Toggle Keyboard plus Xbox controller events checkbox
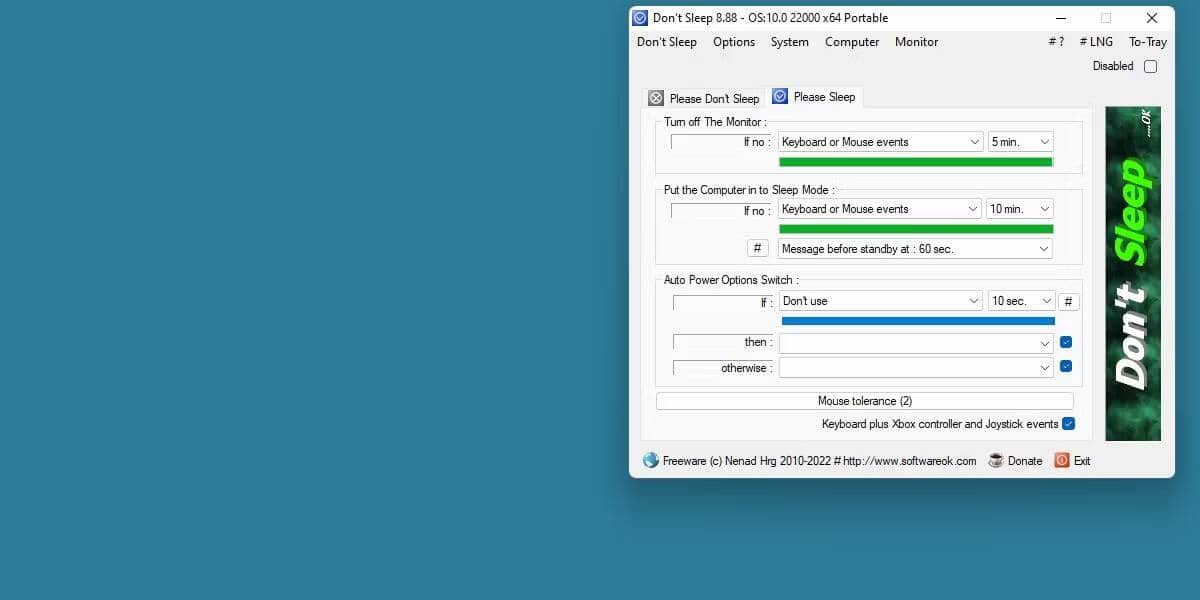The image size is (1200, 600). click(1069, 424)
